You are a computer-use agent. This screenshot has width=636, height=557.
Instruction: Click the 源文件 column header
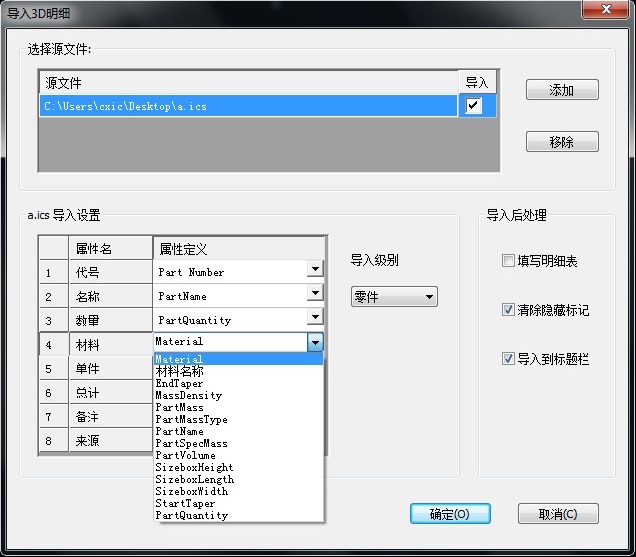click(248, 83)
